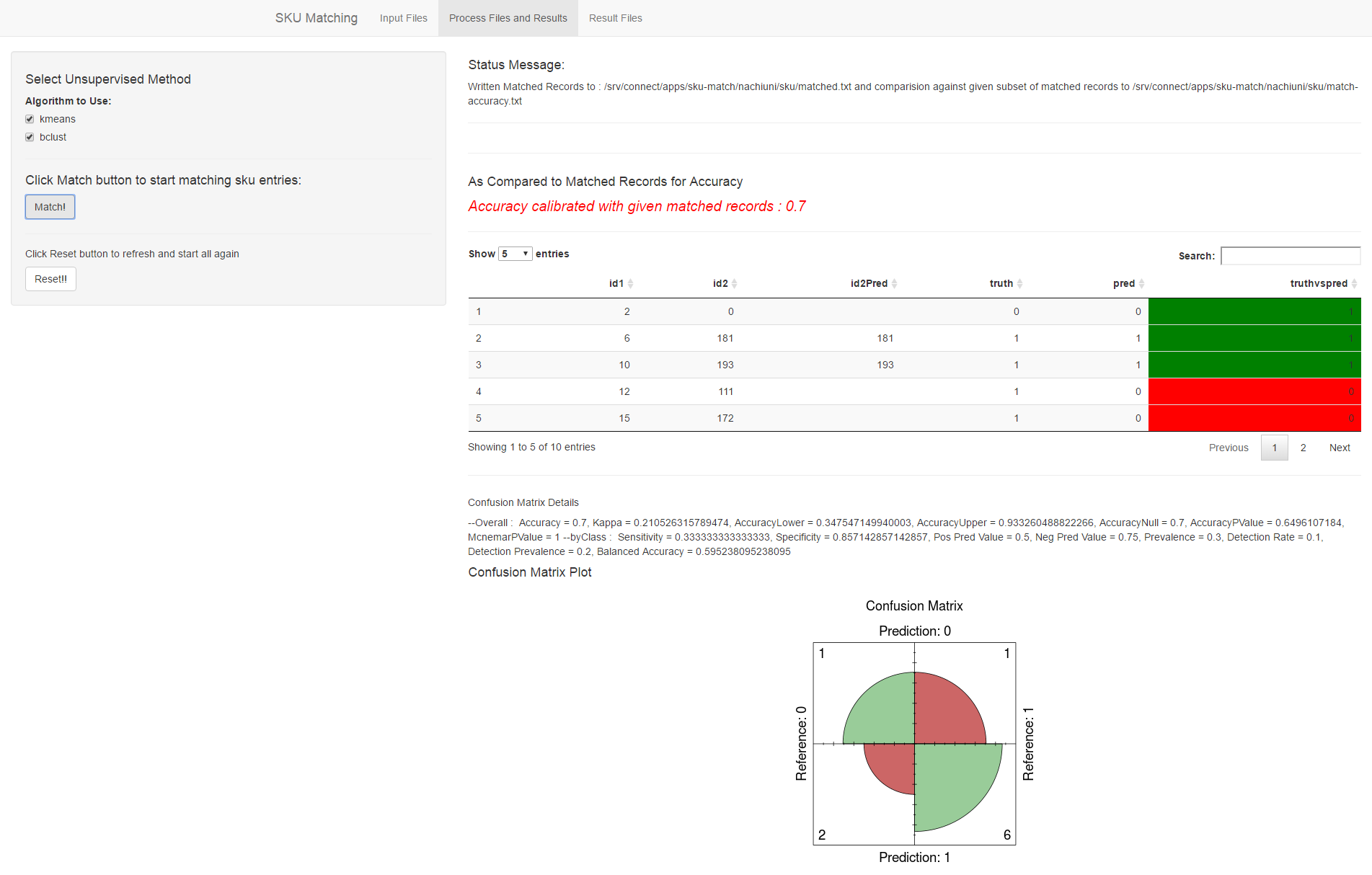Image resolution: width=1372 pixels, height=875 pixels.
Task: Click green truthvspred cell in row 1
Action: tap(1254, 311)
